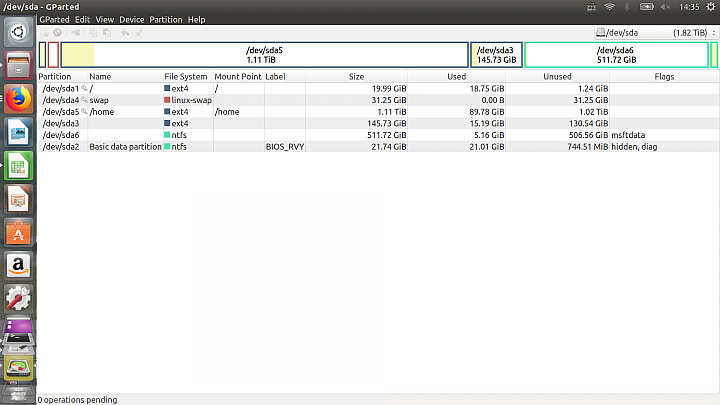
Task: Click the clock showing 14:35
Action: click(x=689, y=7)
